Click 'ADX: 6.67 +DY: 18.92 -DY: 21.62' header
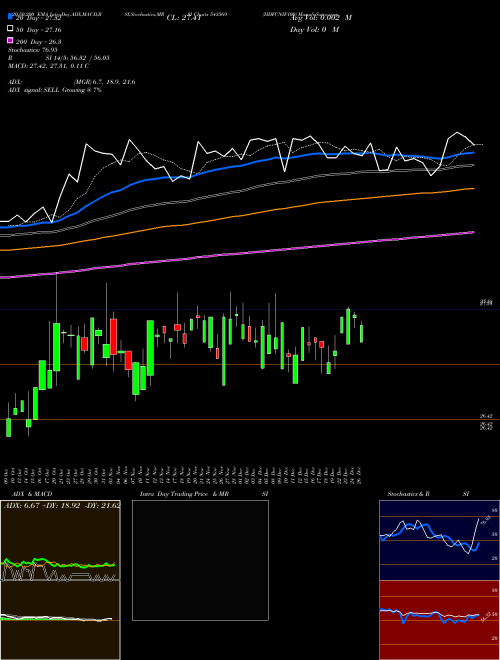The width and height of the screenshot is (500, 660). coord(62,505)
